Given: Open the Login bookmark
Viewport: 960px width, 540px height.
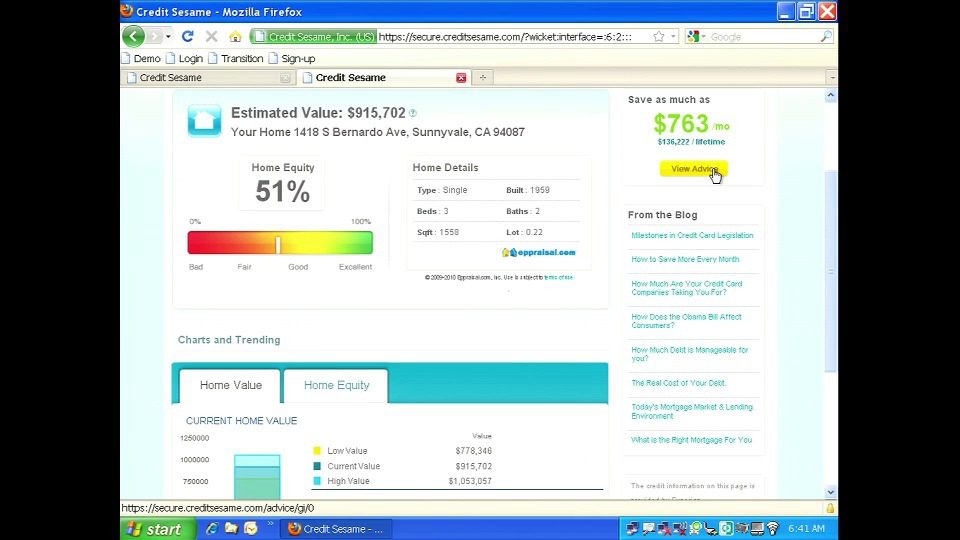Looking at the screenshot, I should click(185, 59).
